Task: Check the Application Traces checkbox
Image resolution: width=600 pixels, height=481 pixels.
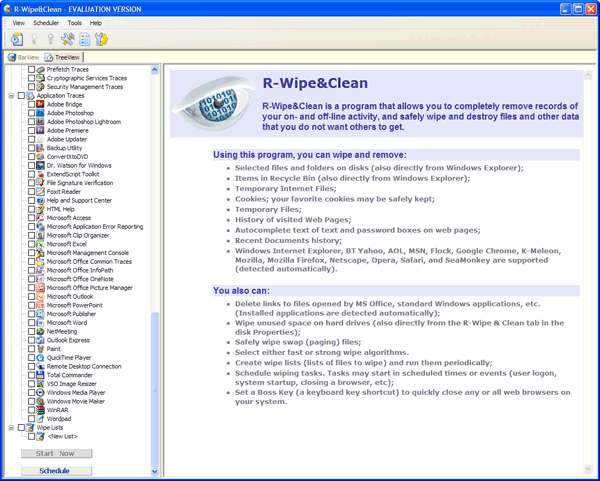Action: pyautogui.click(x=21, y=95)
